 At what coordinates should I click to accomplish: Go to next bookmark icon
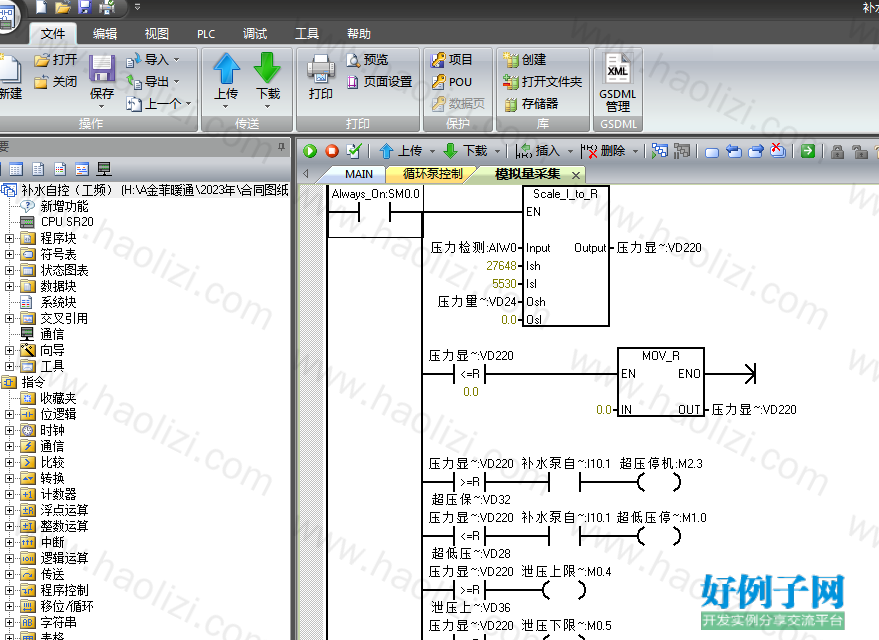tap(756, 151)
